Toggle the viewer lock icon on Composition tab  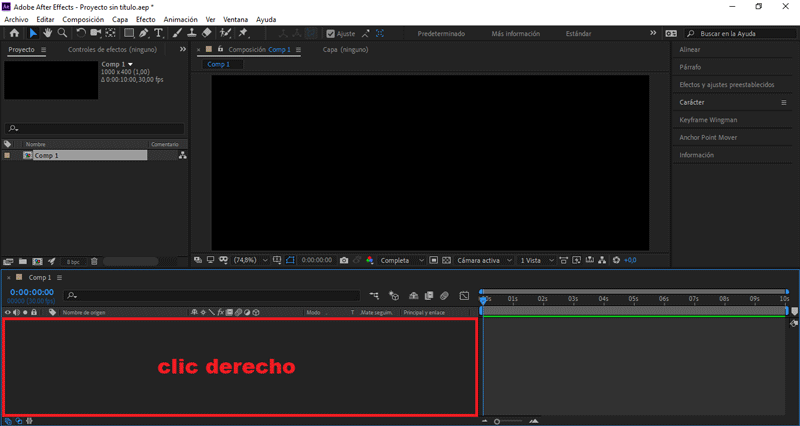point(220,49)
